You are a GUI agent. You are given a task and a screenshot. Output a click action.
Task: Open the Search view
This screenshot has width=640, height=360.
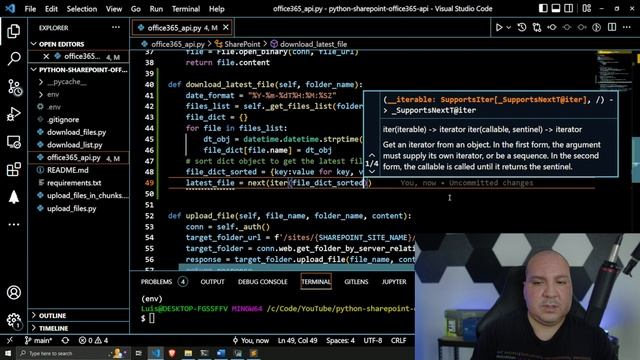point(13,59)
